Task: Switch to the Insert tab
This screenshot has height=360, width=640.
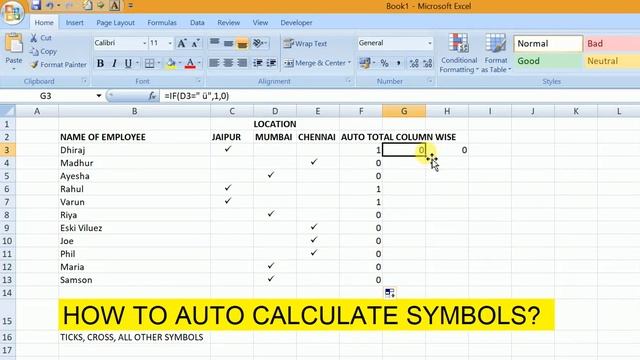Action: coord(74,23)
